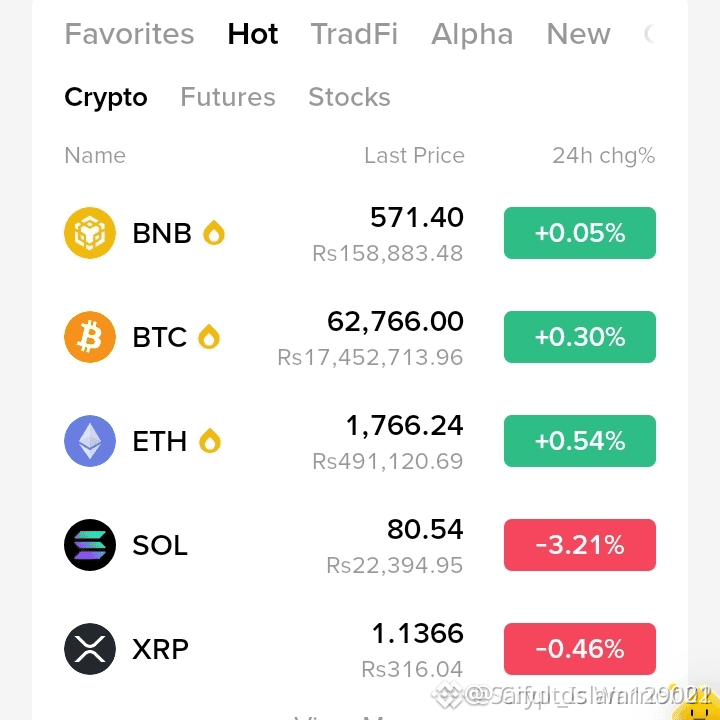This screenshot has width=720, height=720.
Task: Tap the flame icon next to BTC
Action: 209,337
